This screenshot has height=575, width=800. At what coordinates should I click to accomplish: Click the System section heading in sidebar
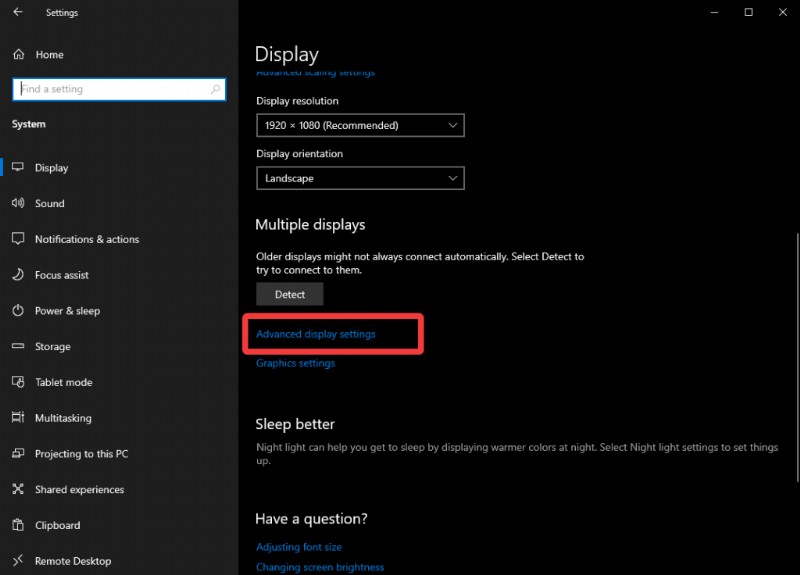pyautogui.click(x=29, y=124)
